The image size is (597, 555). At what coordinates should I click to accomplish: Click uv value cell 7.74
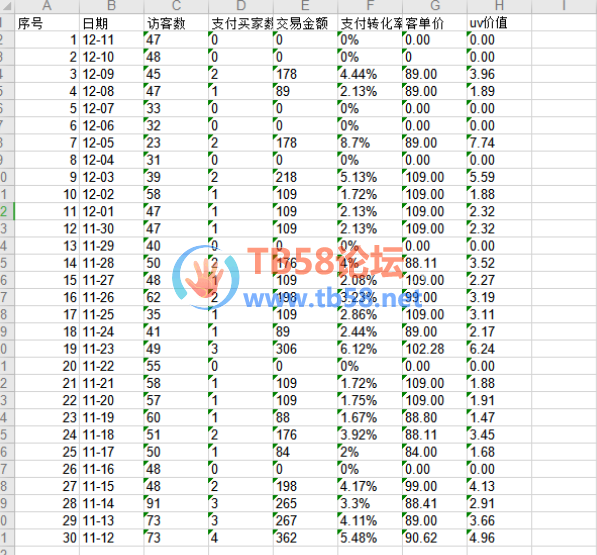click(499, 143)
